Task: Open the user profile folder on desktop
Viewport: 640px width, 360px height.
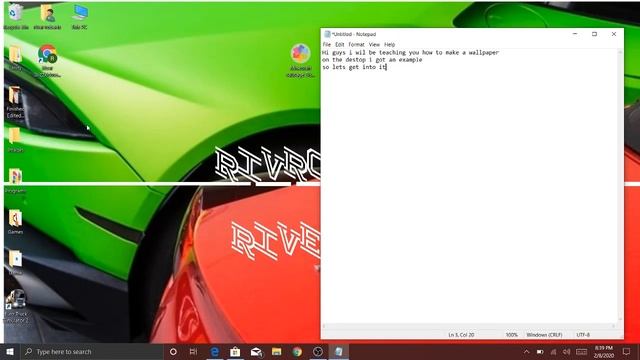Action: [x=47, y=17]
